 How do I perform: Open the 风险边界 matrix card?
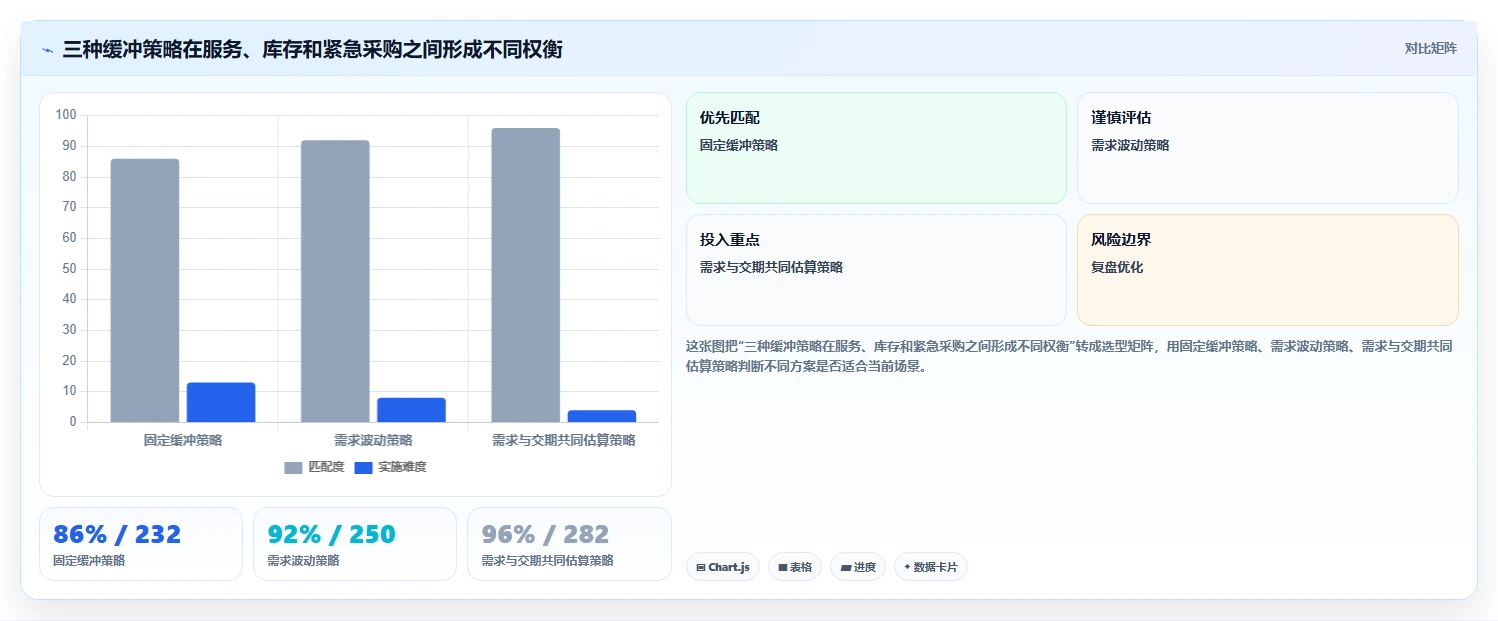pyautogui.click(x=1268, y=270)
